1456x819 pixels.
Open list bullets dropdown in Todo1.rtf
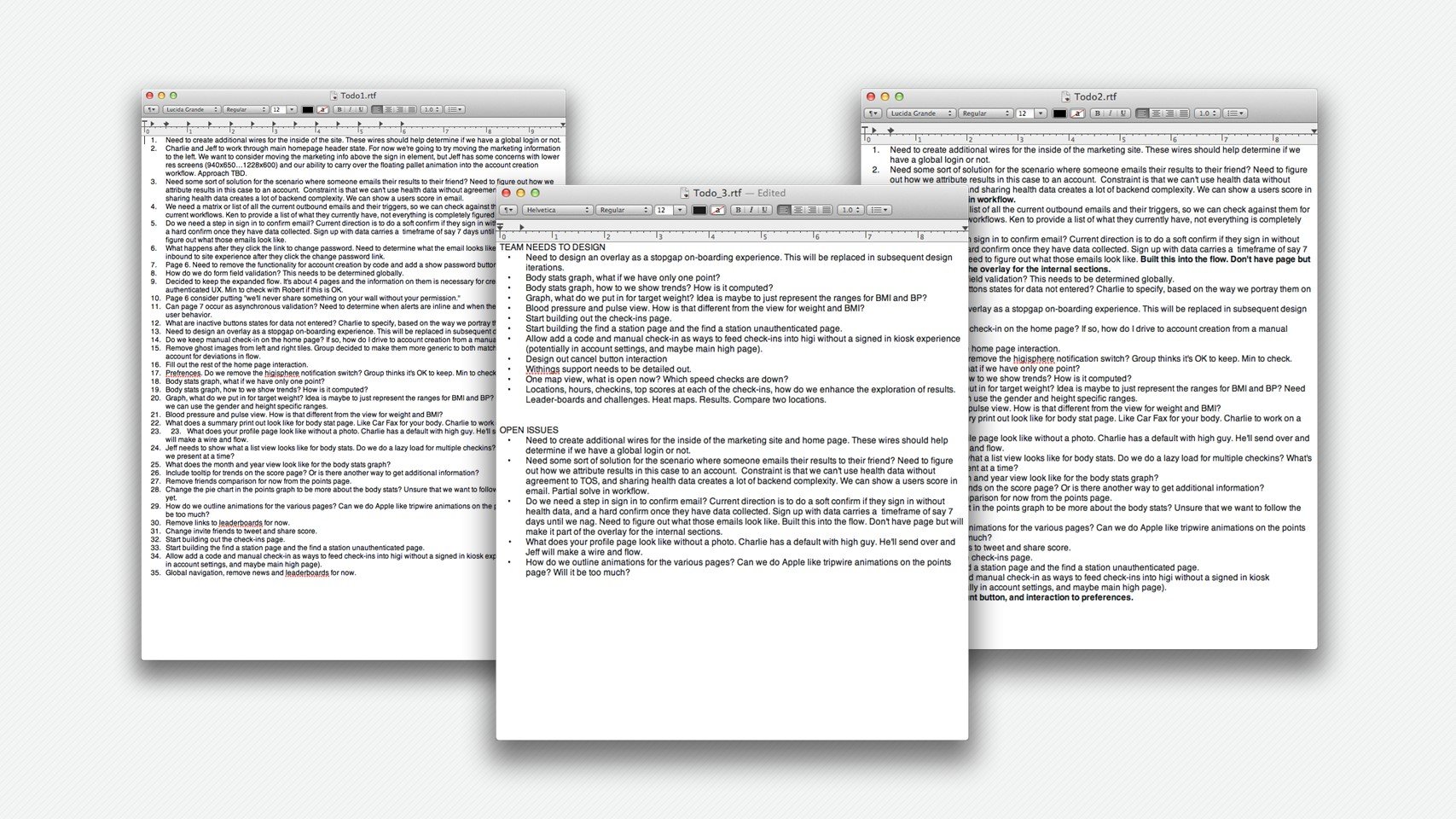point(455,109)
